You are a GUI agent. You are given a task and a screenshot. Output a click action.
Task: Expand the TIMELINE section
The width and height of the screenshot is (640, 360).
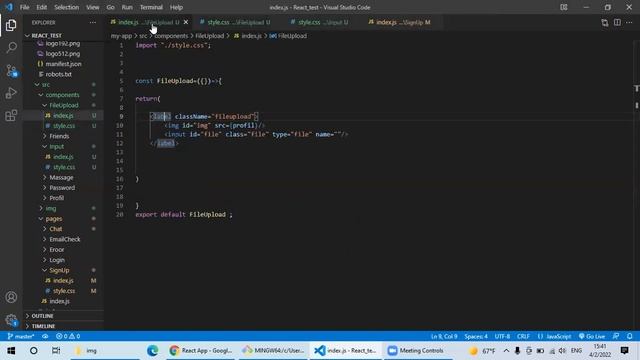point(43,326)
